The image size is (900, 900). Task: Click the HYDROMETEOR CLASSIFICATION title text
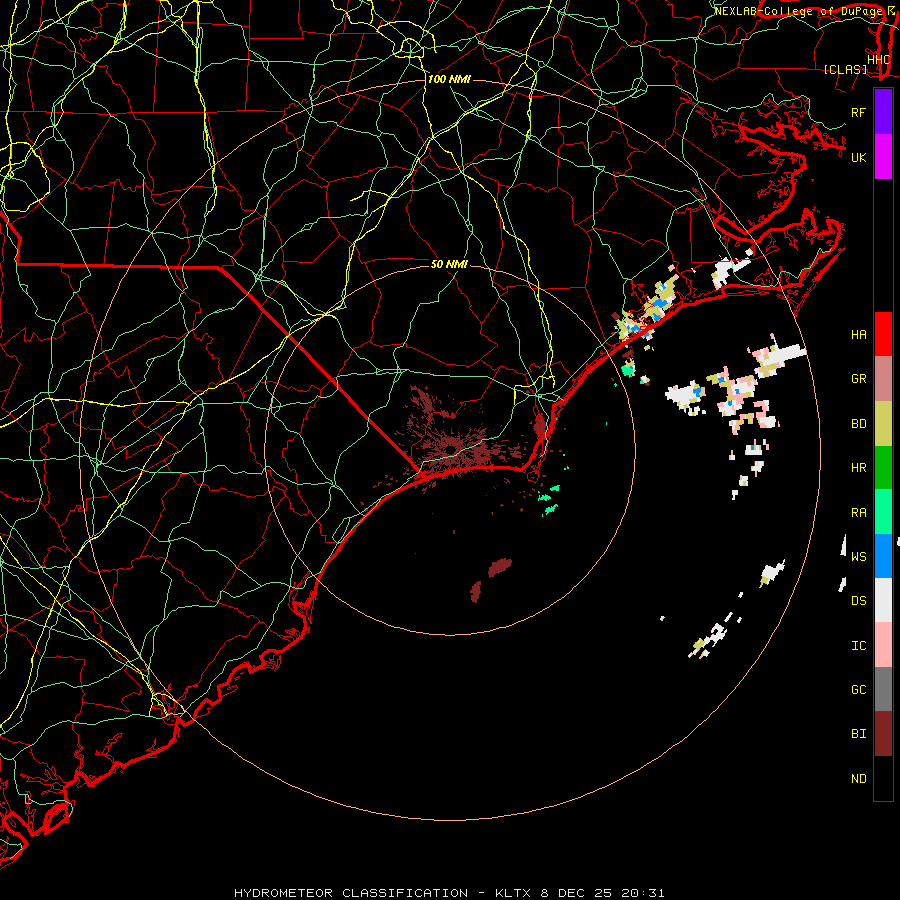[351, 893]
